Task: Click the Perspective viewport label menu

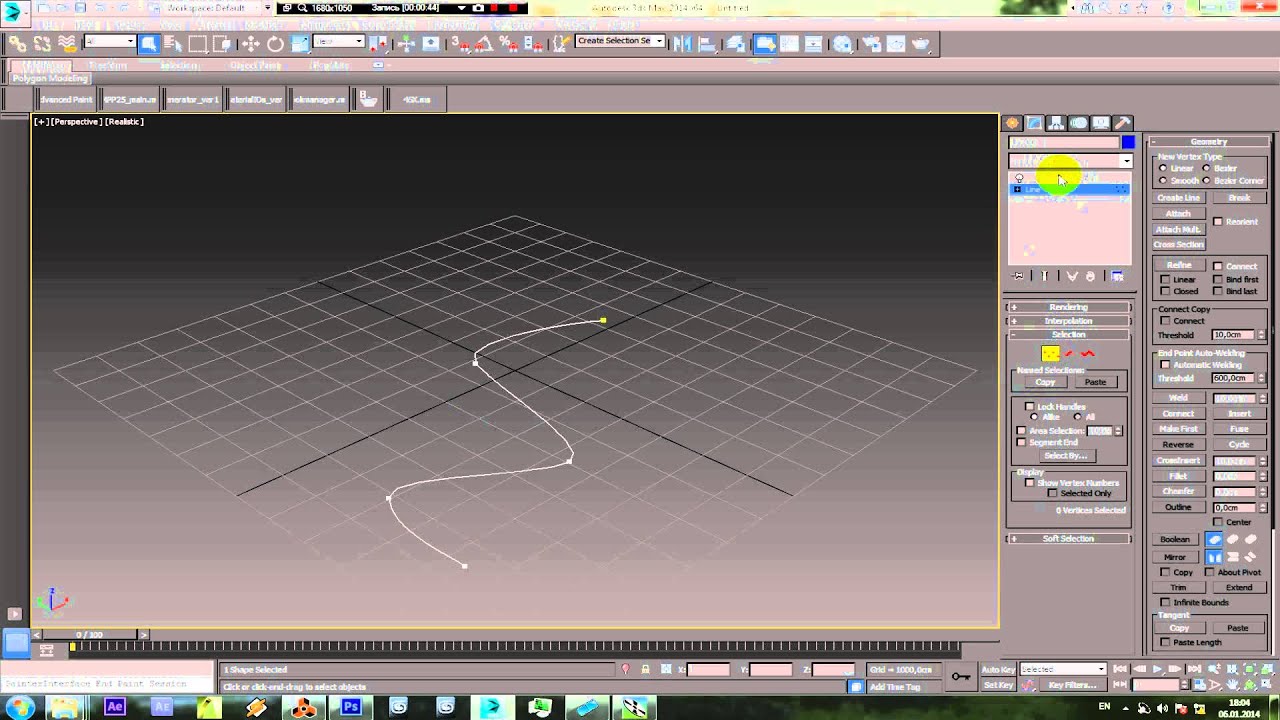Action: [77, 122]
